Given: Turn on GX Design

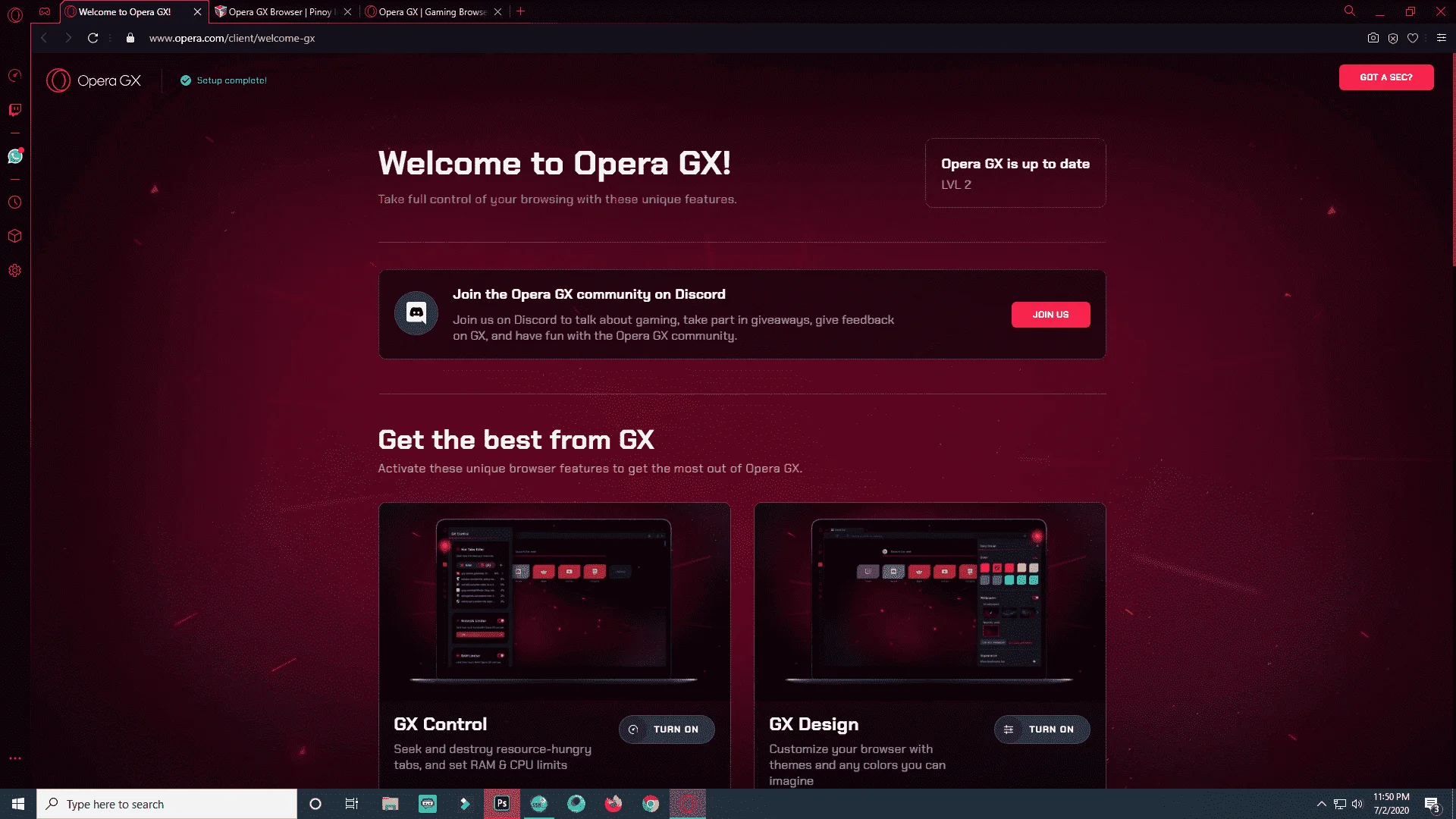Looking at the screenshot, I should coord(1042,730).
